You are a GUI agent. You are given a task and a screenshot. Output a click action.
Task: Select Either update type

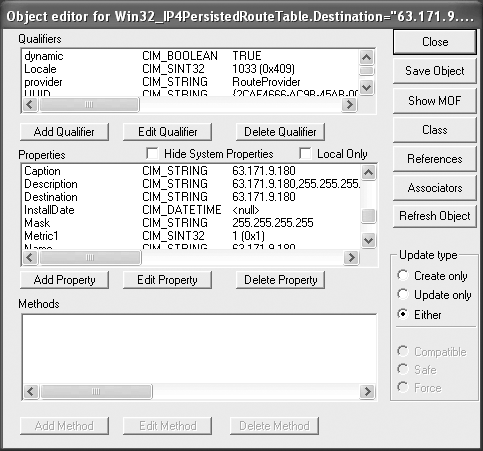click(403, 314)
